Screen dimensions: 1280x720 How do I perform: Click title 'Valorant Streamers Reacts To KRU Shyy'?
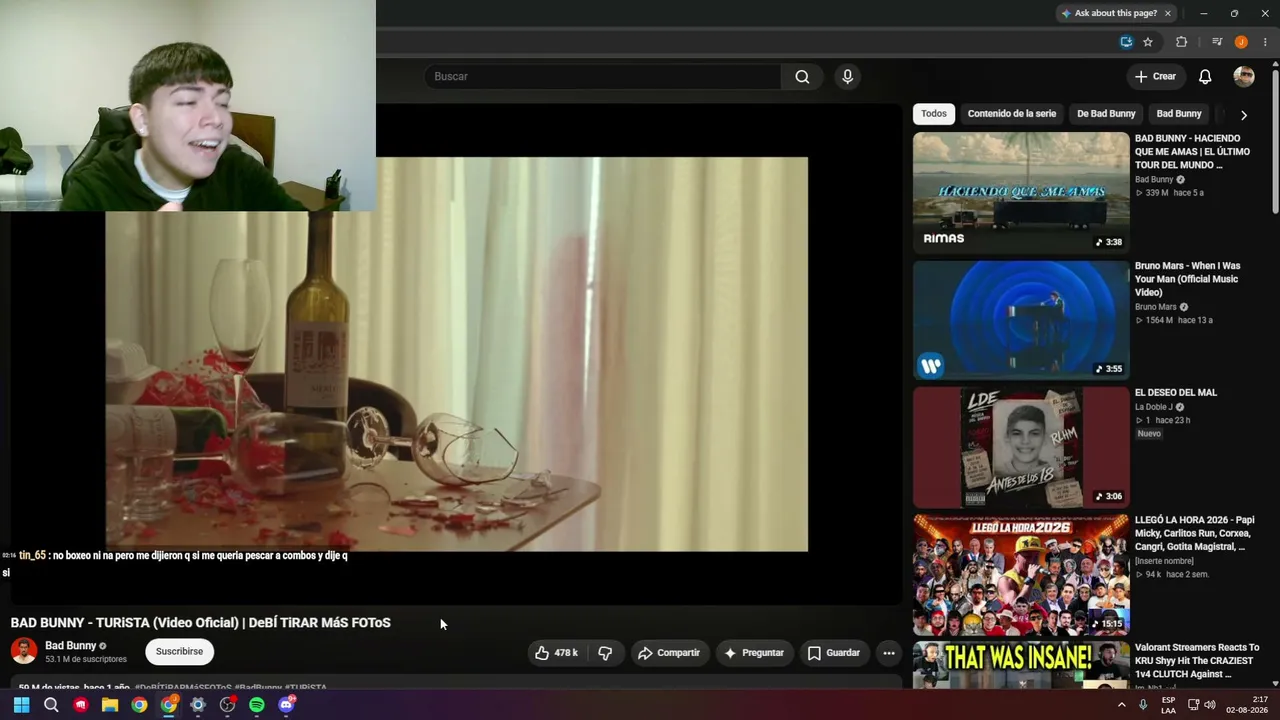click(1197, 661)
